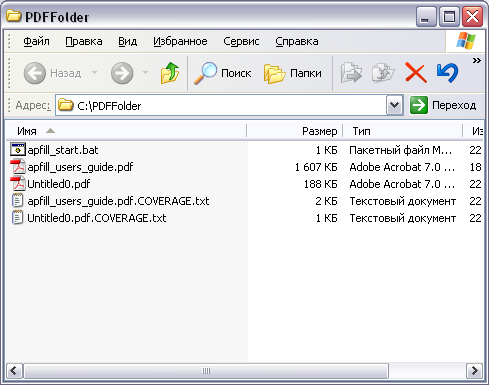Image resolution: width=489 pixels, height=385 pixels.
Task: Select Untitled0.pdf.COVERAGE.txt text file icon
Action: pos(18,218)
